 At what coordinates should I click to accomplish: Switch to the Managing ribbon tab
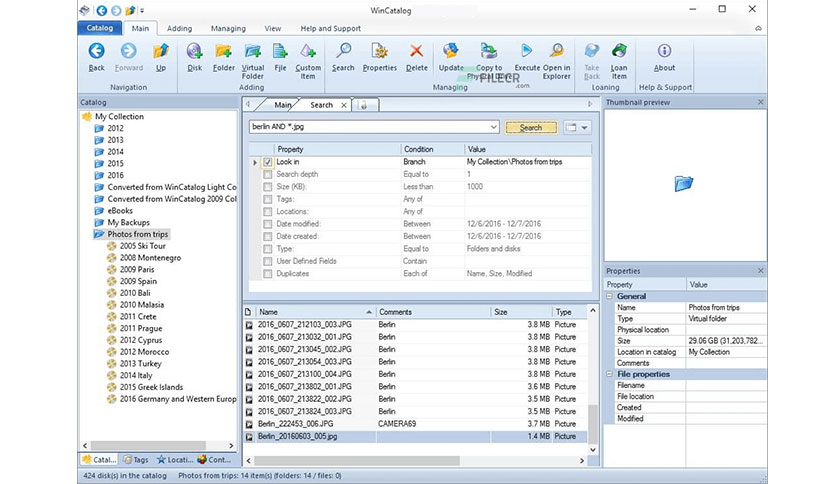coord(228,28)
